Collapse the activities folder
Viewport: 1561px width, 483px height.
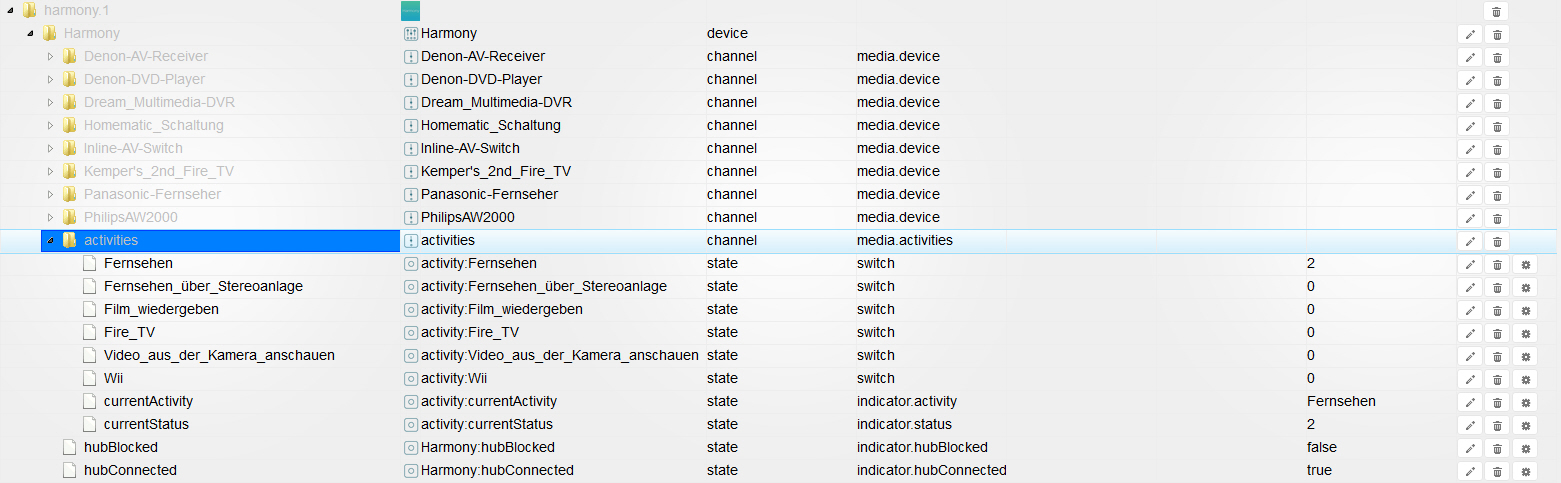(51, 240)
